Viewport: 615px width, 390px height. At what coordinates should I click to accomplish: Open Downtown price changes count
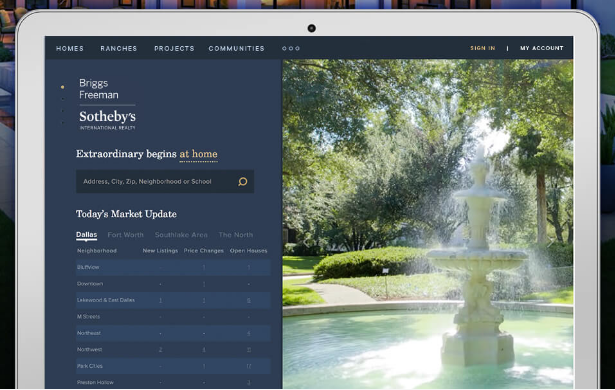pyautogui.click(x=204, y=284)
